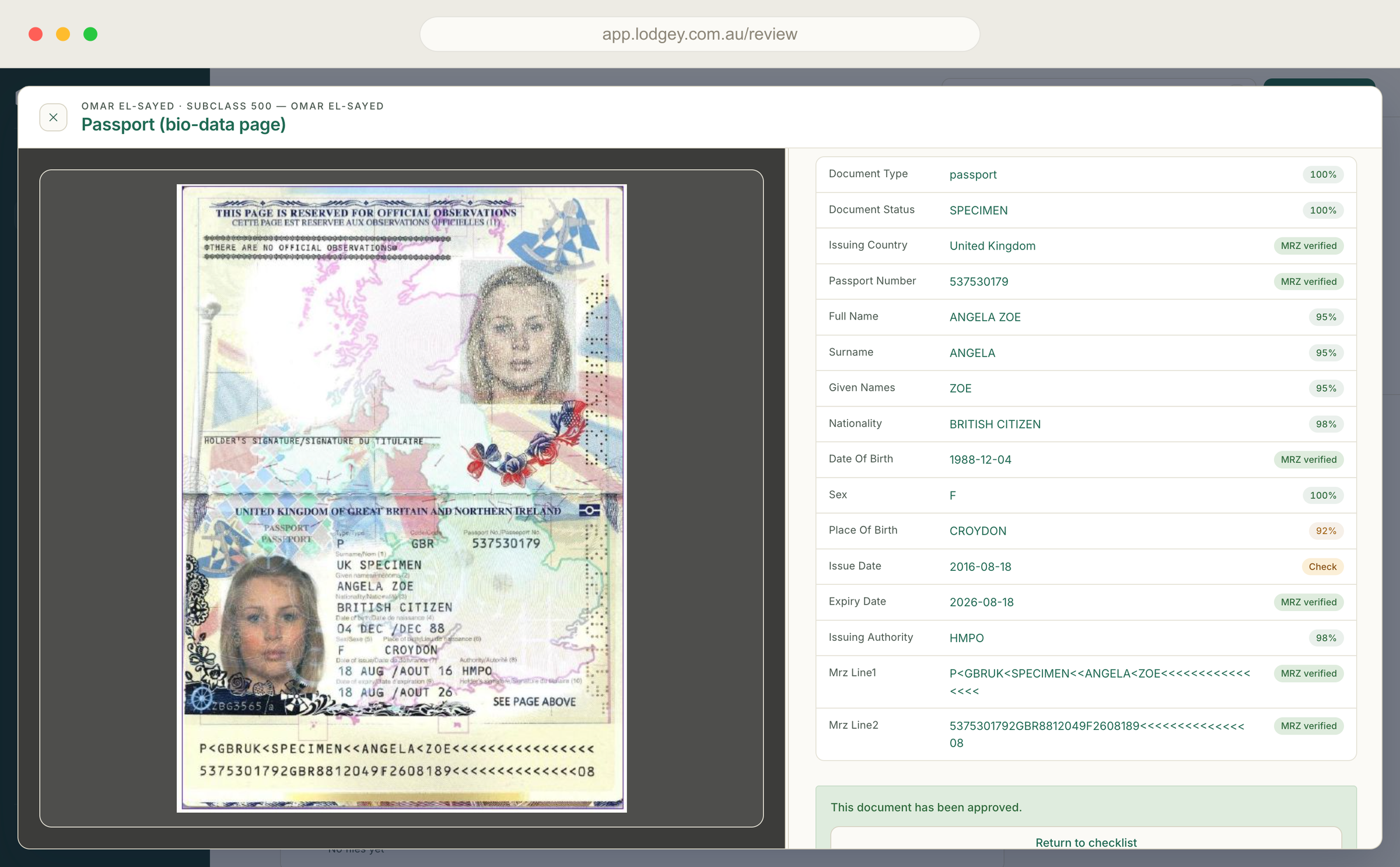Screen dimensions: 1400x867
Task: Click the Date Of Birth value 1988-12-04
Action: pyautogui.click(x=980, y=459)
